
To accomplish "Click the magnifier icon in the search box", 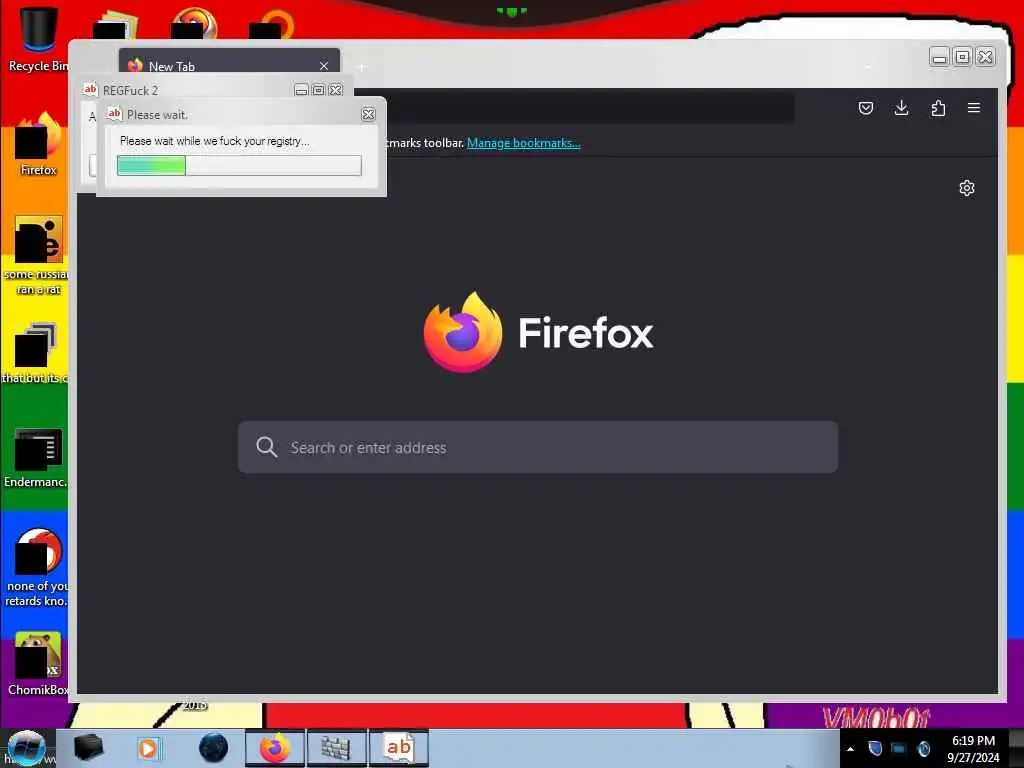I will (x=266, y=447).
